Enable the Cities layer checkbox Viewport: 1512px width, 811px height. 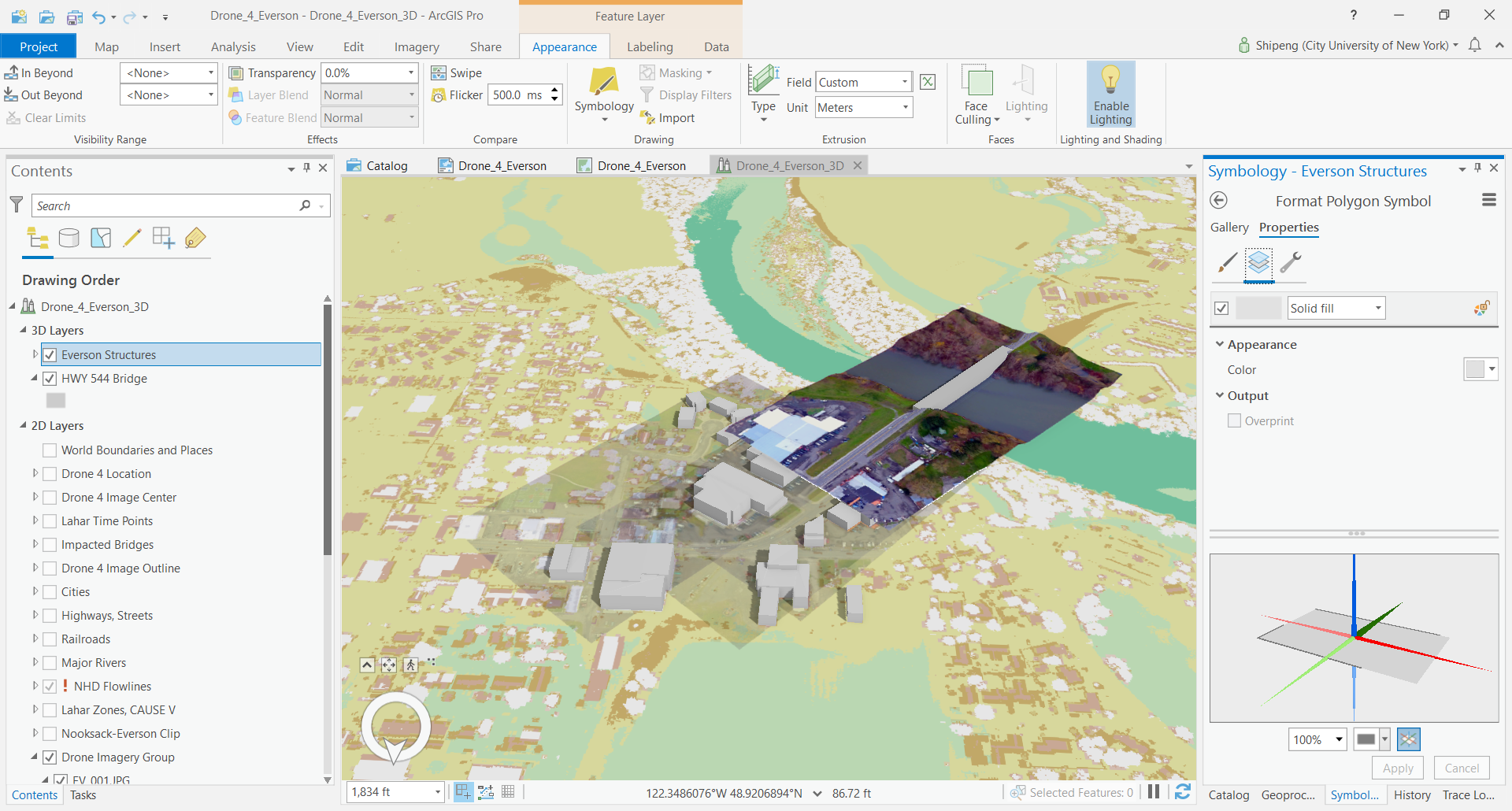[50, 591]
